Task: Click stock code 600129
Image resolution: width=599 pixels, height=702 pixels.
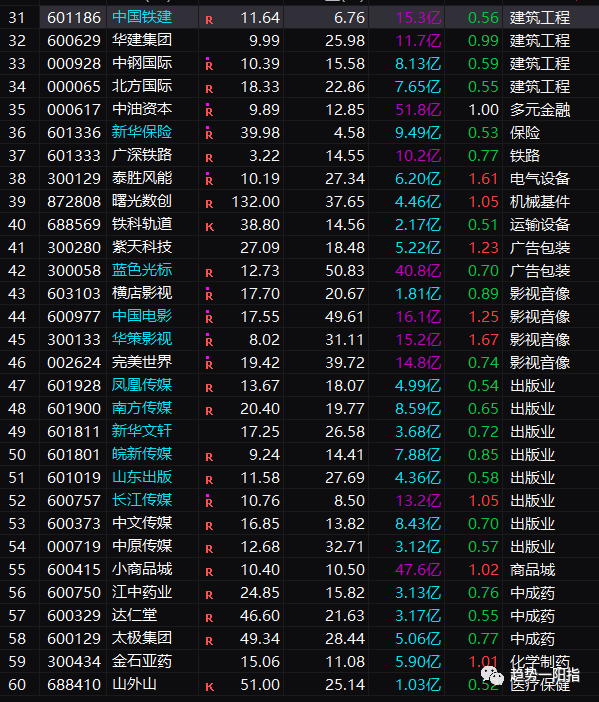Action: click(74, 638)
